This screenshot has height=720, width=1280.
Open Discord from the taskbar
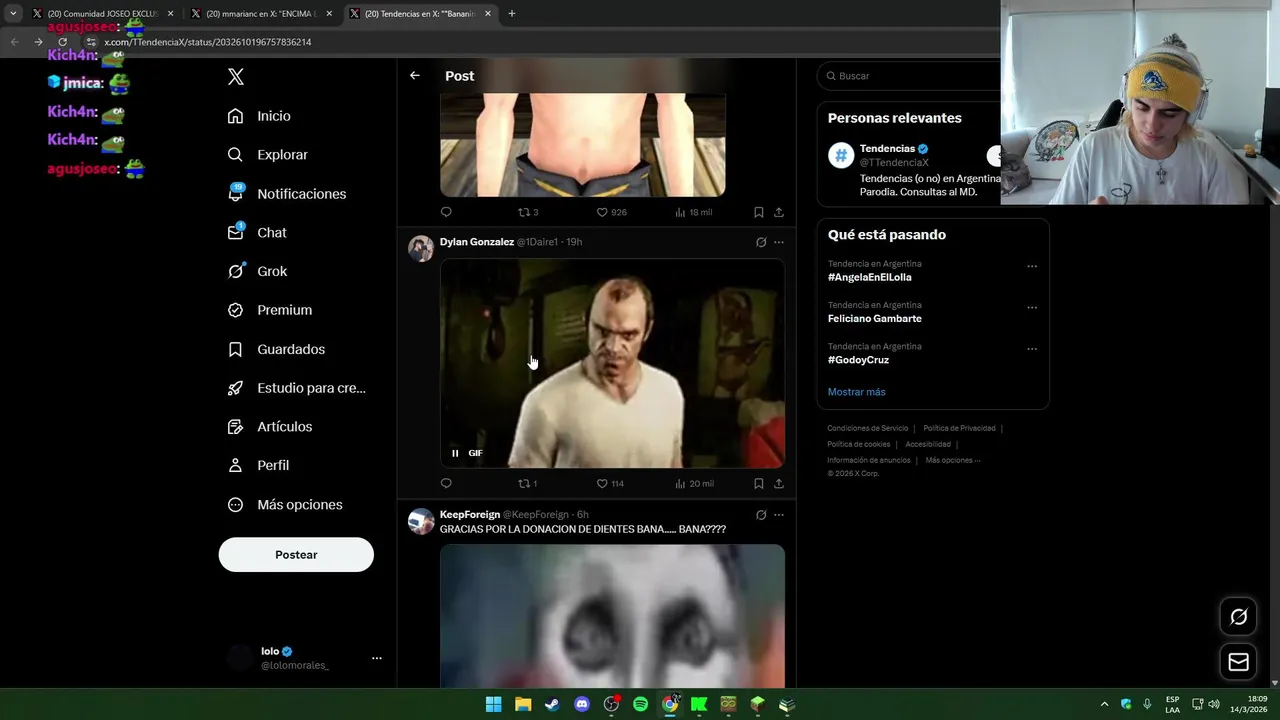pos(582,704)
